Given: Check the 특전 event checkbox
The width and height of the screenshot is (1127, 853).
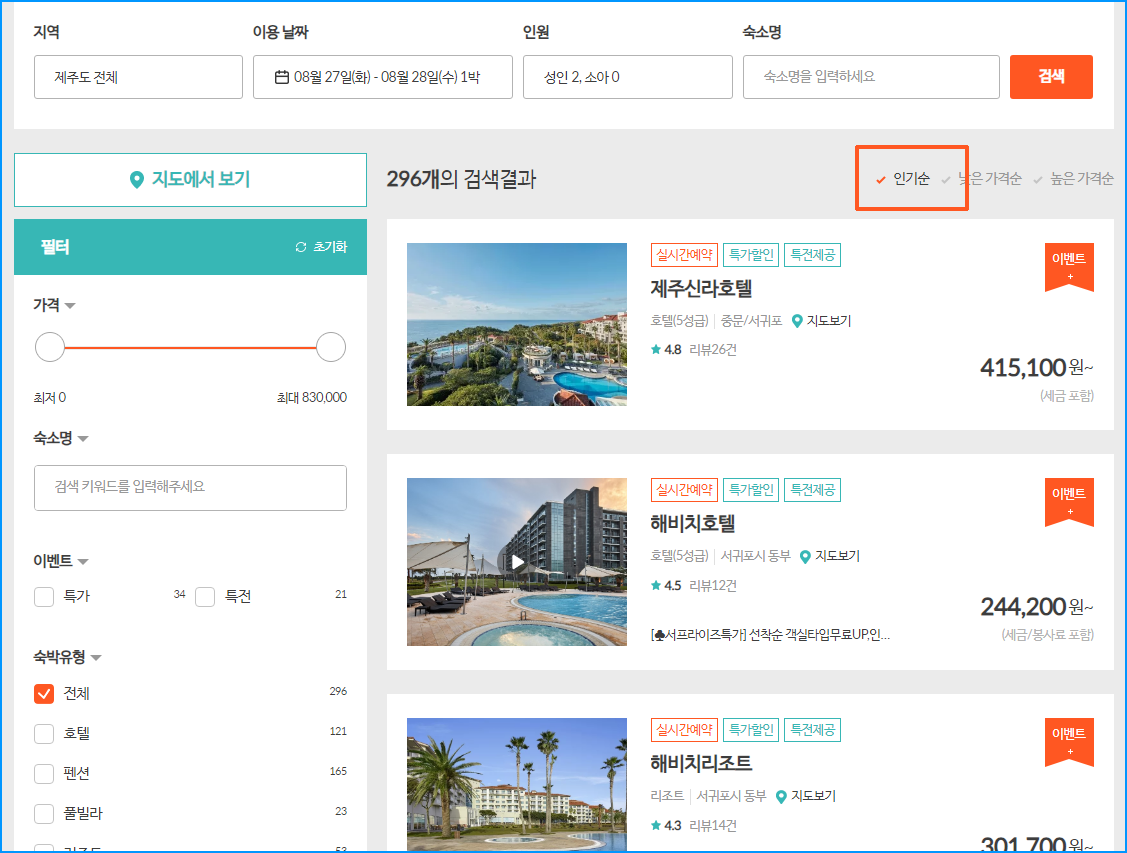Looking at the screenshot, I should (205, 596).
